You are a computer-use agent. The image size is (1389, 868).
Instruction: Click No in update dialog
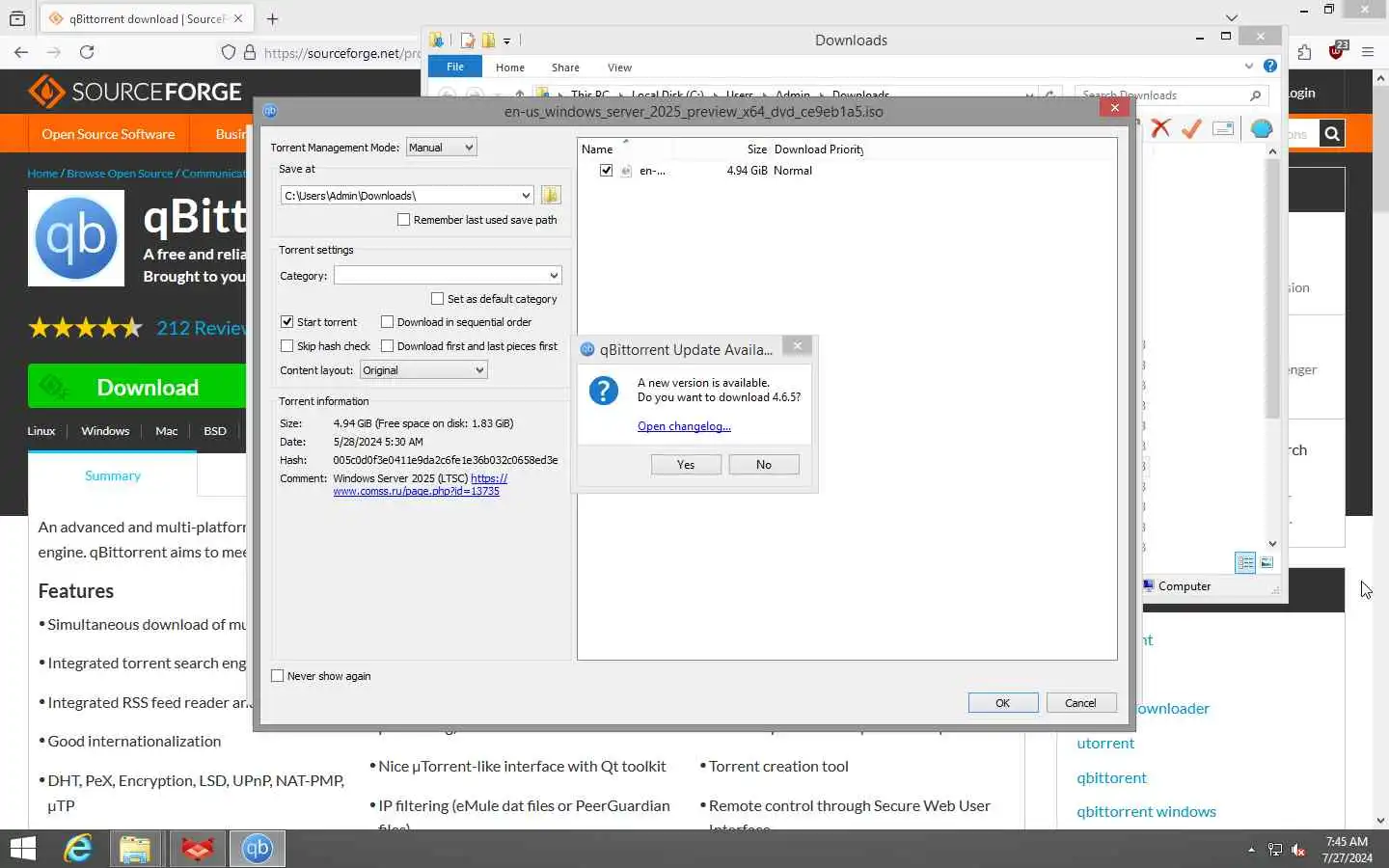(764, 465)
